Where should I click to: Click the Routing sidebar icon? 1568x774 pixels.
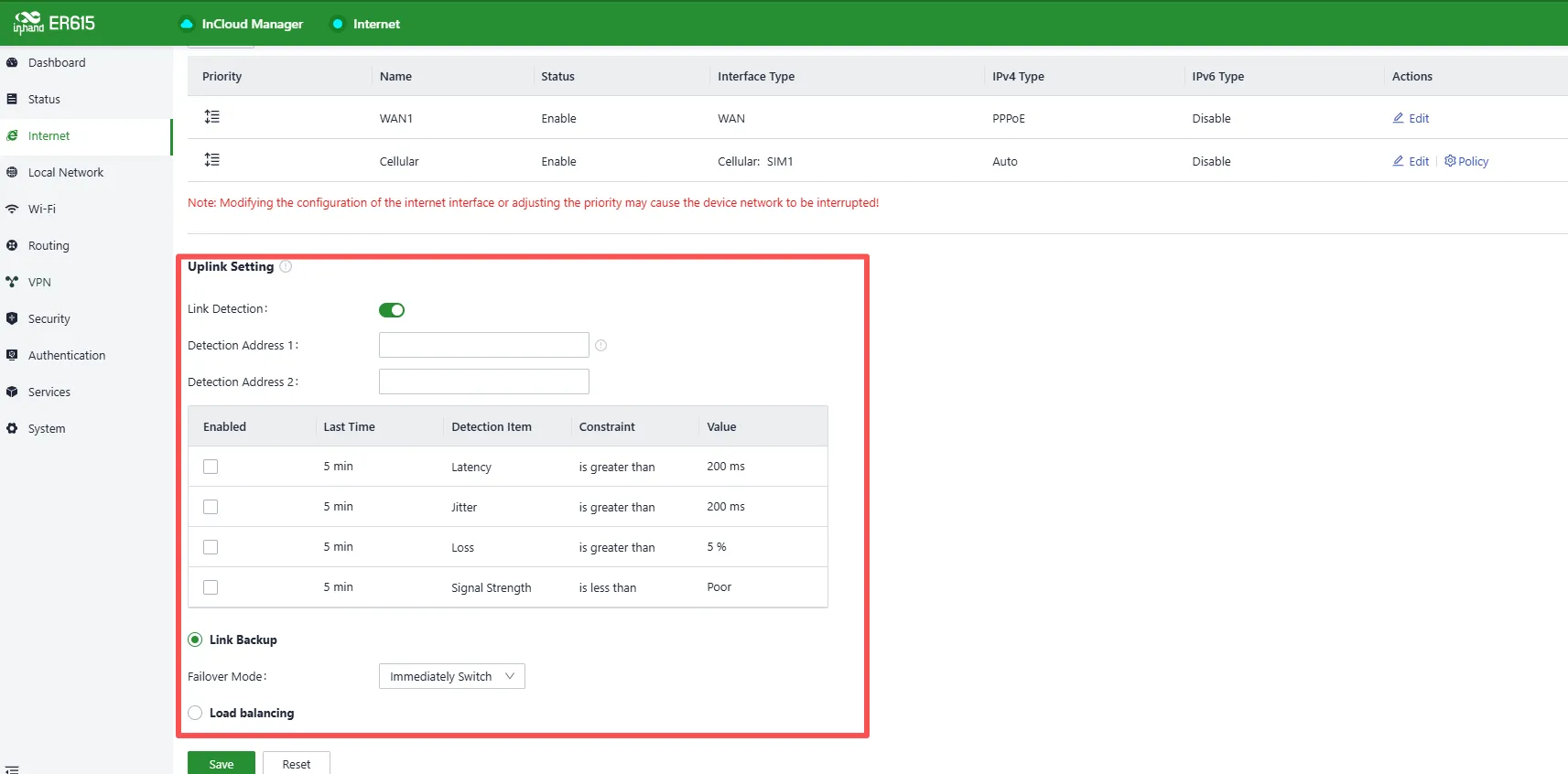(12, 245)
